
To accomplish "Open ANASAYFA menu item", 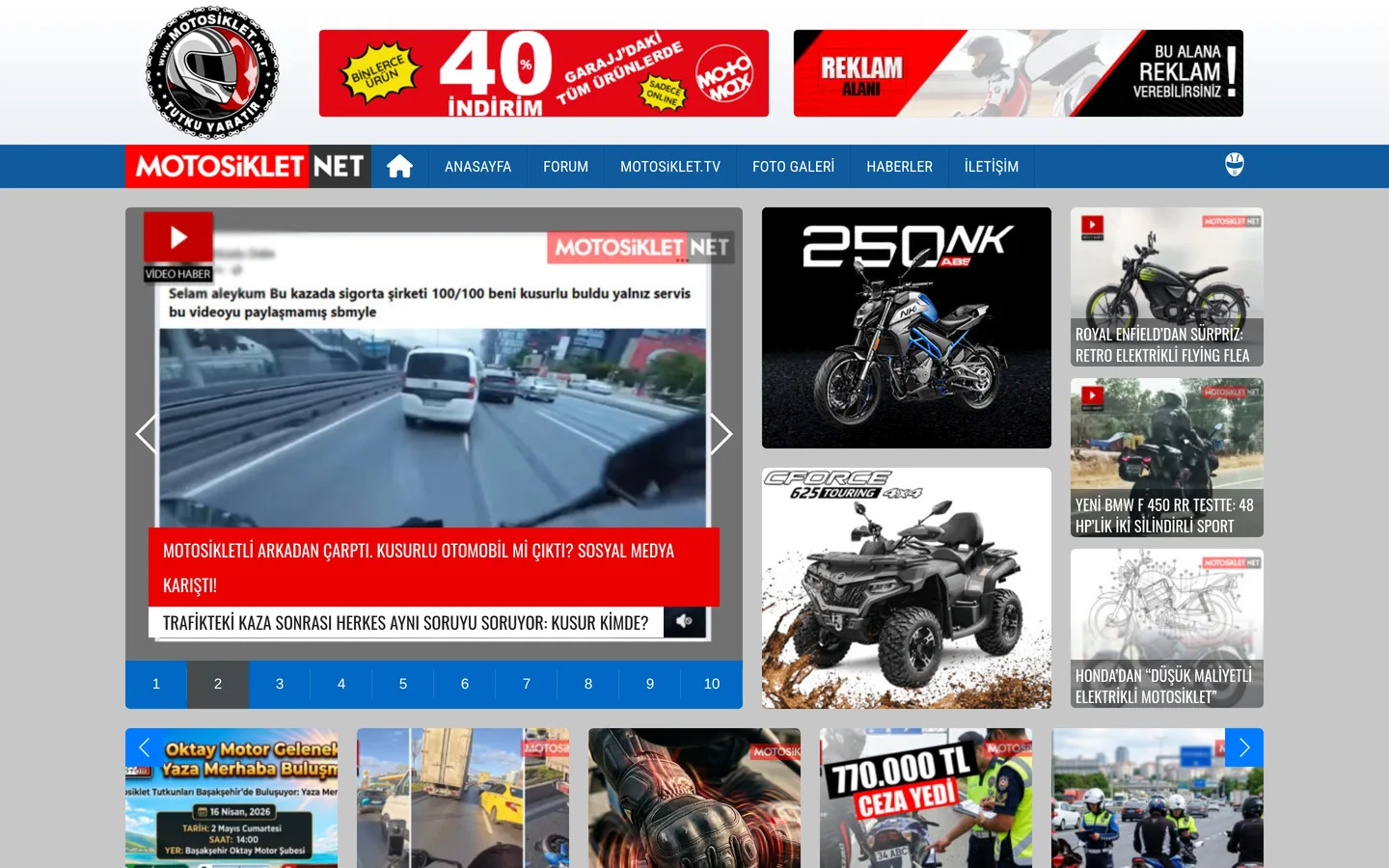I will (x=477, y=167).
